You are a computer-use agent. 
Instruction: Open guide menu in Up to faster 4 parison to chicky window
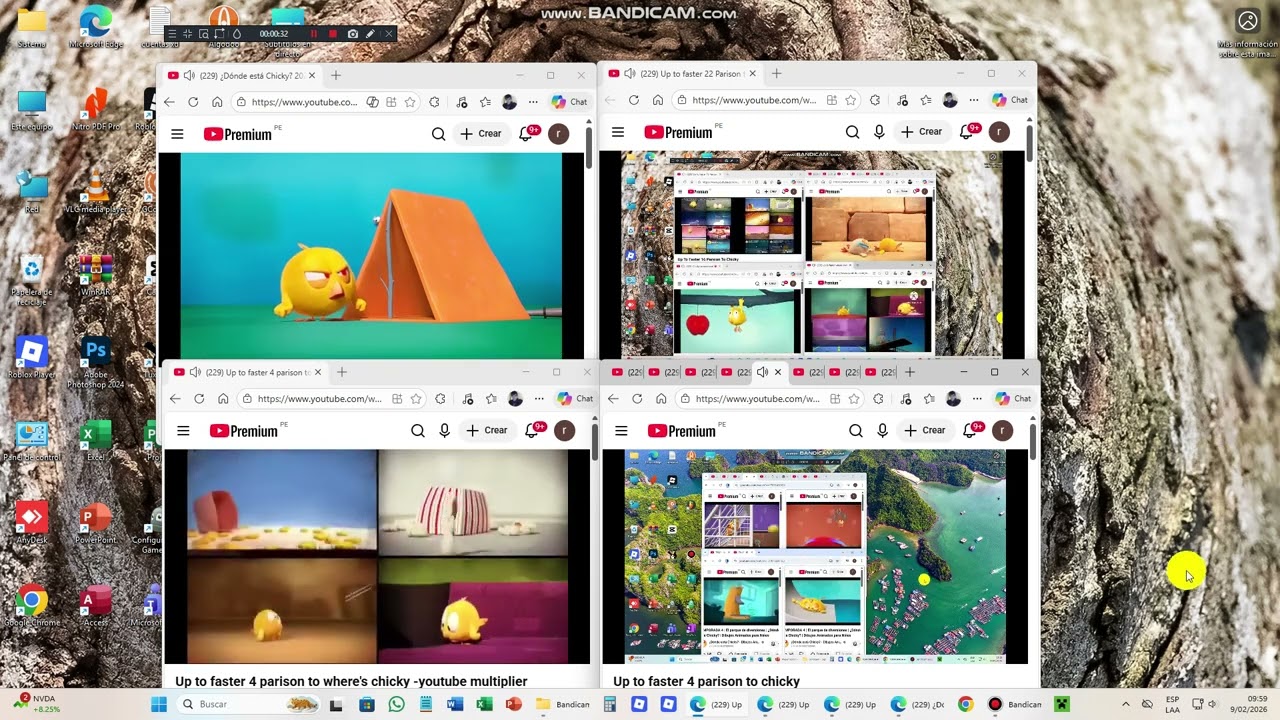(621, 431)
